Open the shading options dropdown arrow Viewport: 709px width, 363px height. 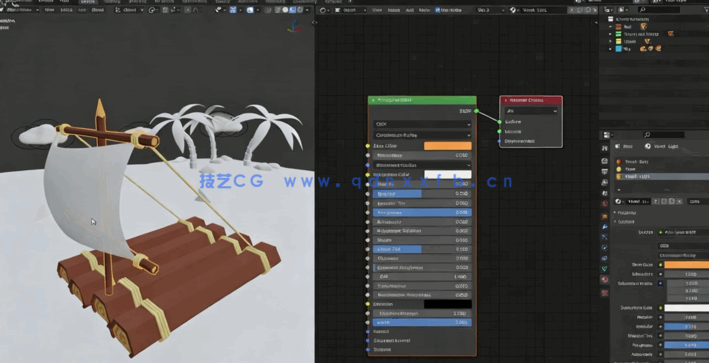click(x=307, y=10)
